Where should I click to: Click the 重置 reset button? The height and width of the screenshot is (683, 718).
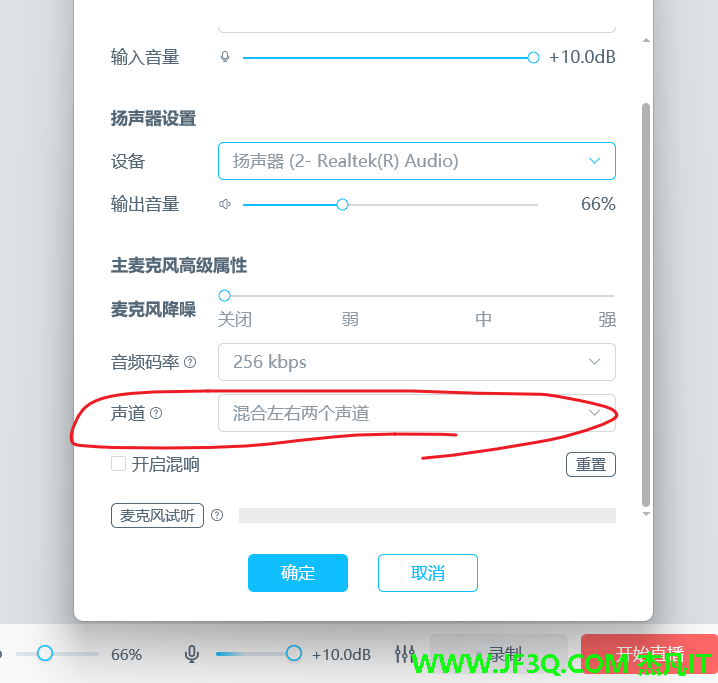[x=591, y=465]
